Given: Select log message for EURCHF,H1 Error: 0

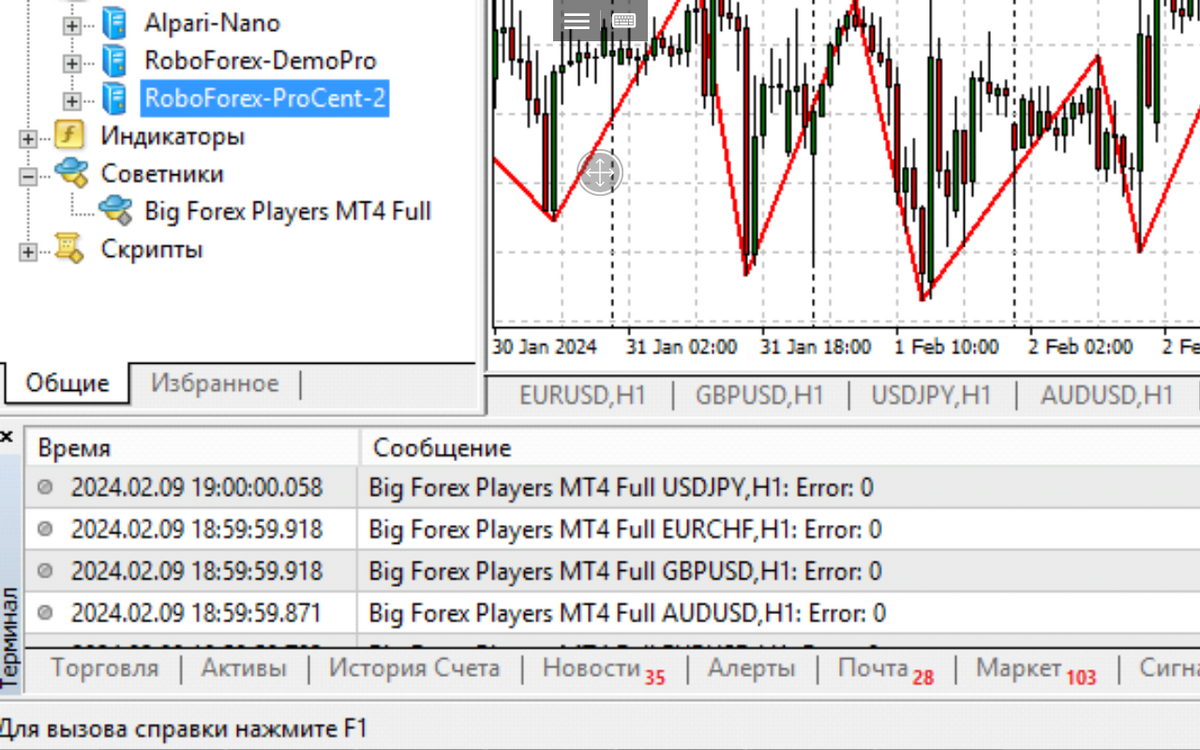Looking at the screenshot, I should click(x=625, y=530).
